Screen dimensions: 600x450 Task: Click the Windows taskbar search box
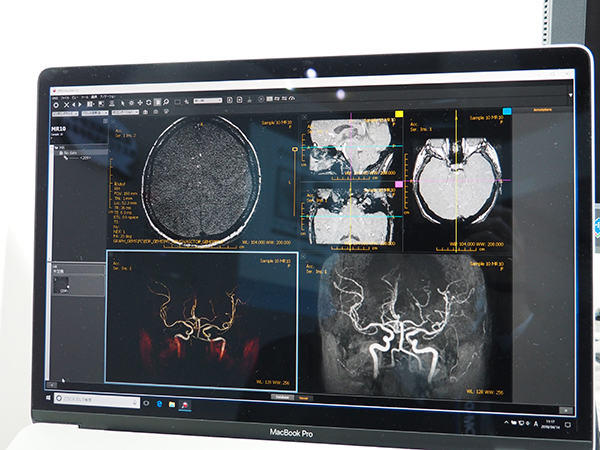[95, 399]
